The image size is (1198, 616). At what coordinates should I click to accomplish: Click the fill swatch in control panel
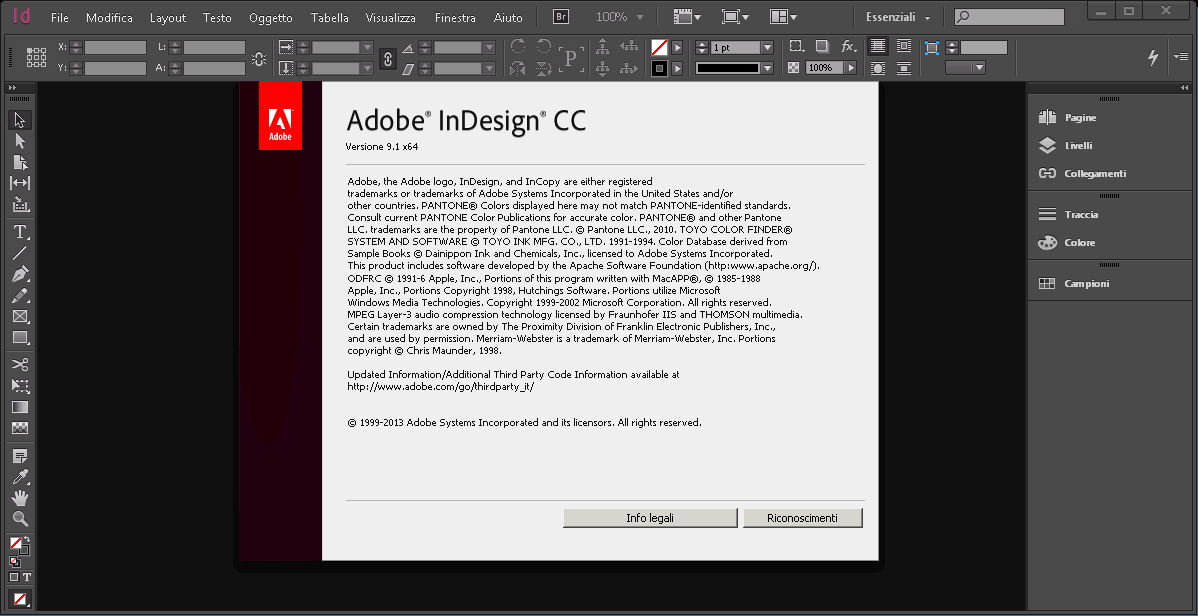pyautogui.click(x=659, y=47)
